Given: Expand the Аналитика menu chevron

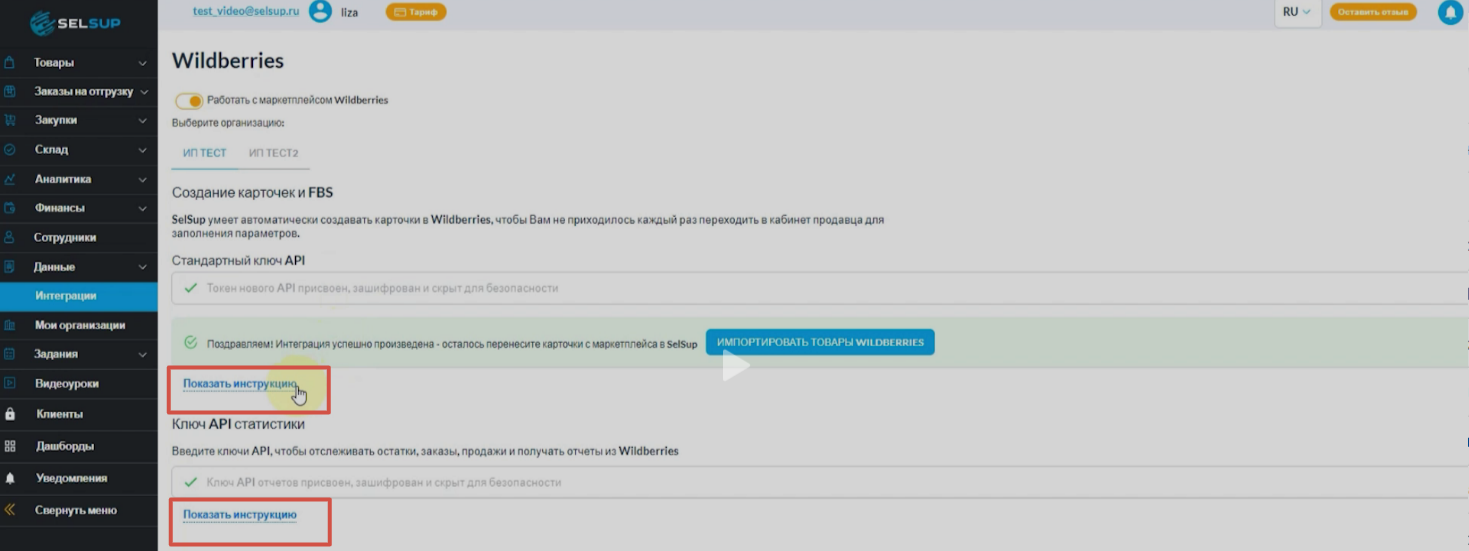Looking at the screenshot, I should click(x=143, y=180).
